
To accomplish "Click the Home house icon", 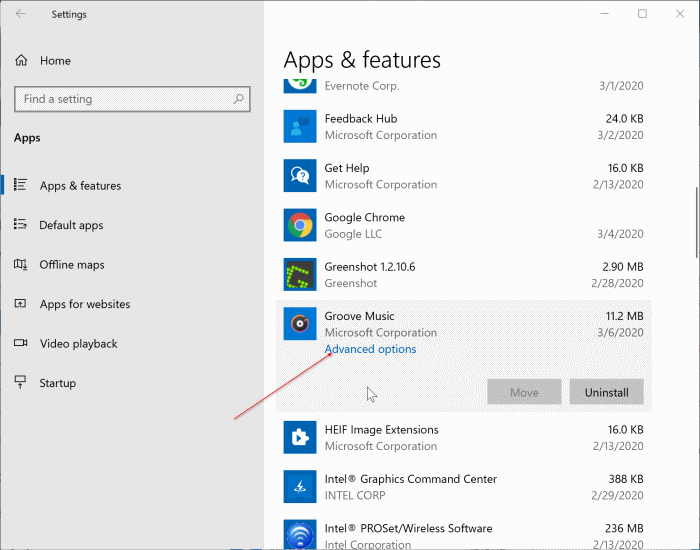I will click(x=21, y=60).
